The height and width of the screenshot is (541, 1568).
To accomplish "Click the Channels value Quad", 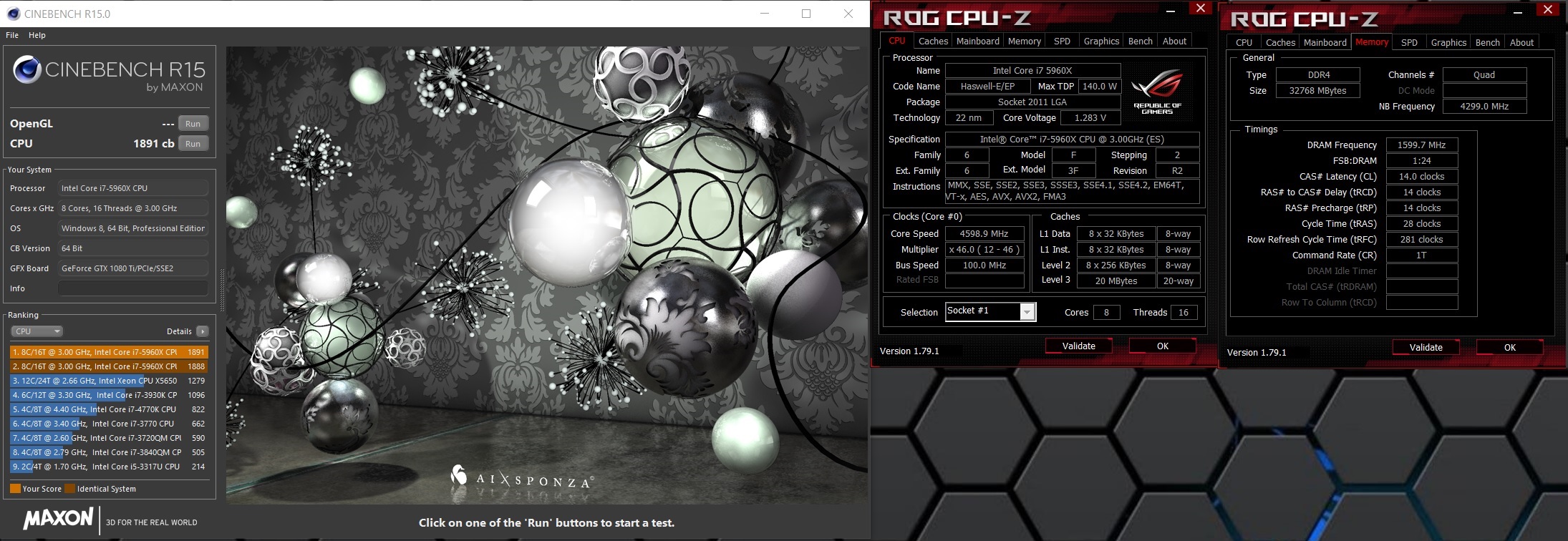I will (1484, 75).
